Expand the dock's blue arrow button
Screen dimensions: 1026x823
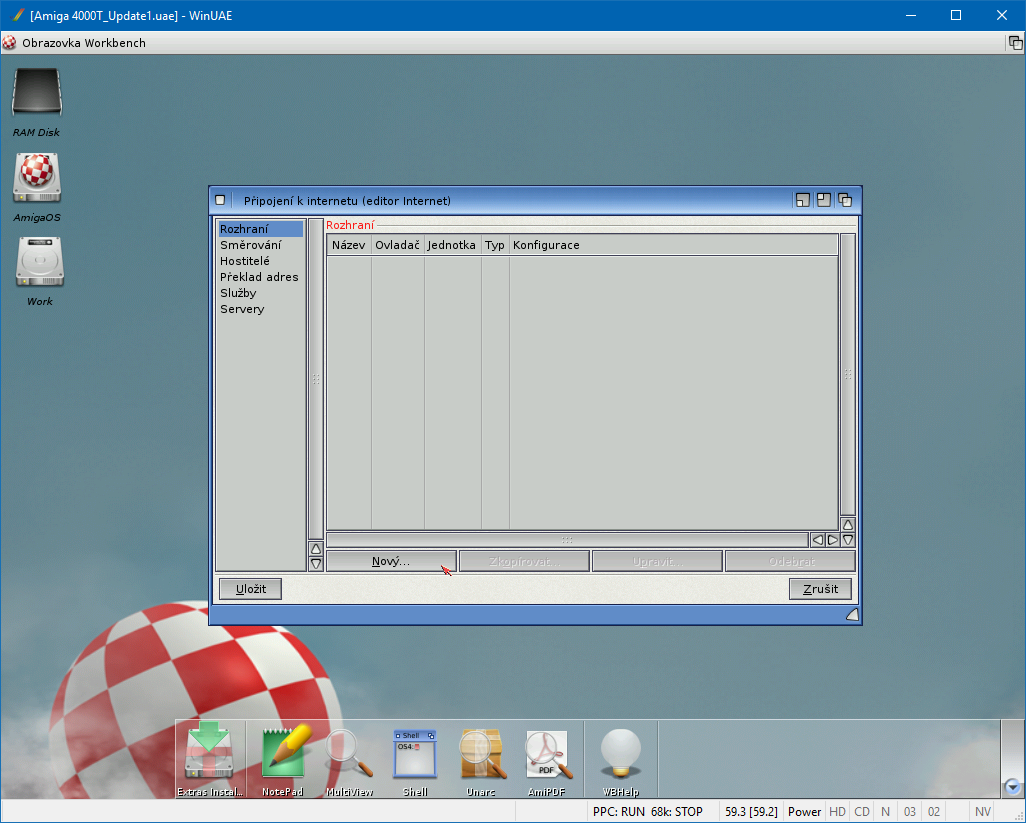(1012, 787)
